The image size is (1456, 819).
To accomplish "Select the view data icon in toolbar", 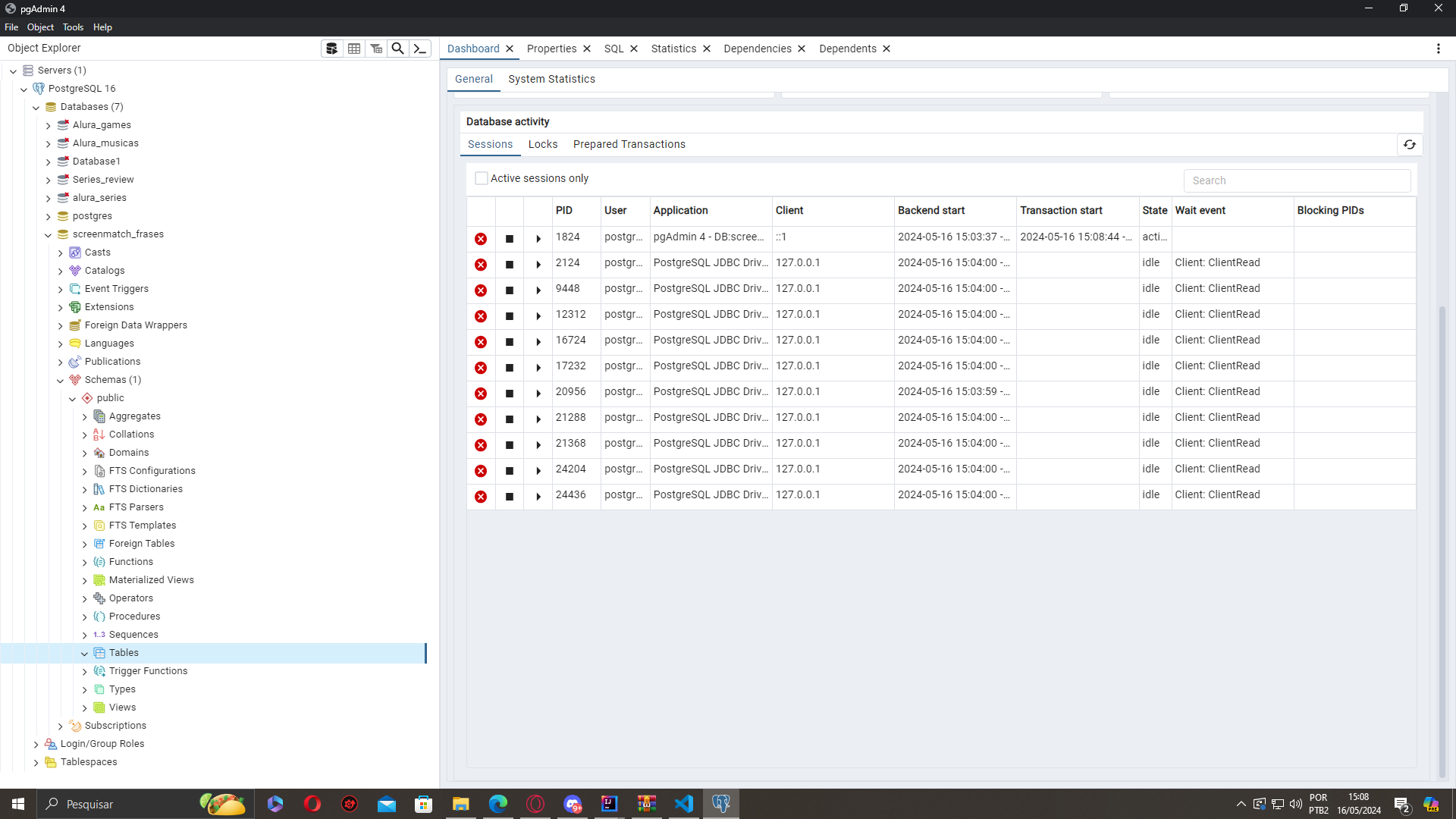I will 354,48.
